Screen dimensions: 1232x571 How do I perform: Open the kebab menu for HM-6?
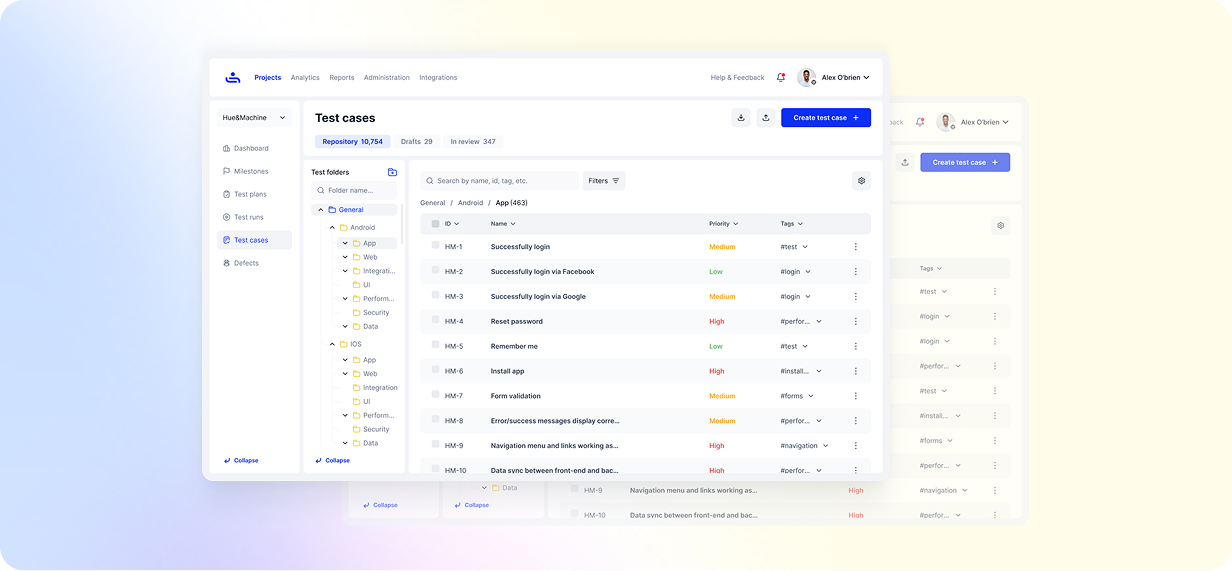click(855, 371)
